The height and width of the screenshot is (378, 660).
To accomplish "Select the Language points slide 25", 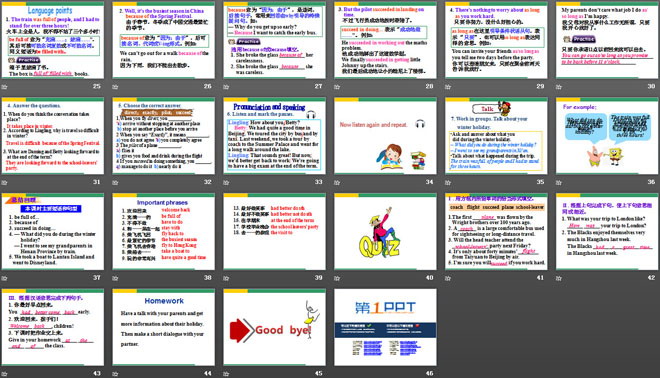I will [x=53, y=40].
